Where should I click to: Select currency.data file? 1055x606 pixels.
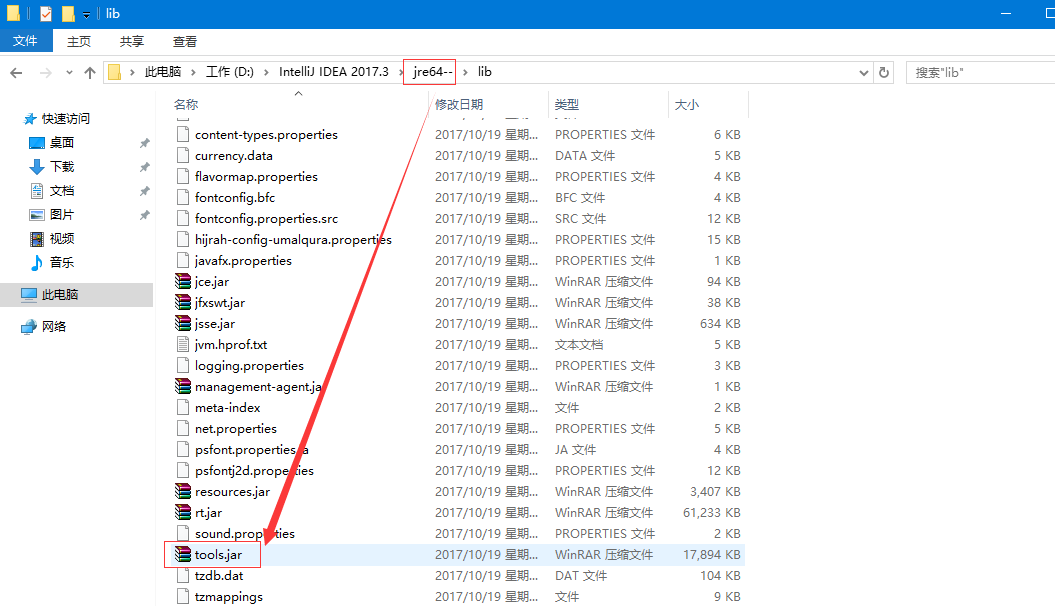click(x=233, y=156)
